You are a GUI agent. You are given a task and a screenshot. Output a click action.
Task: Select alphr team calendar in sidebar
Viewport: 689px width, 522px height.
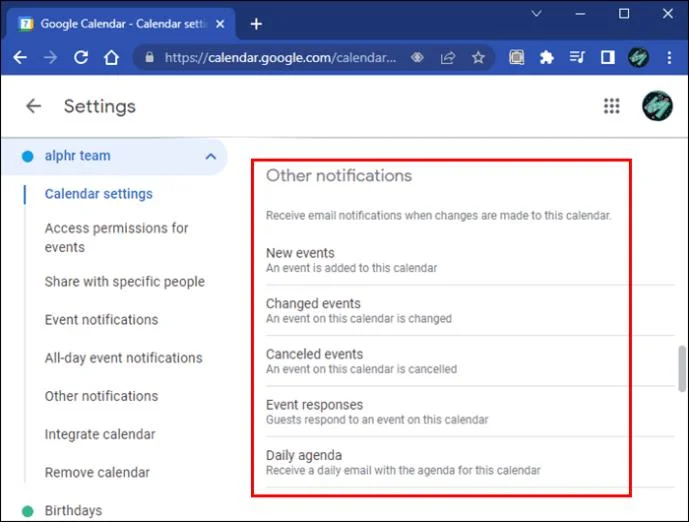click(x=78, y=156)
